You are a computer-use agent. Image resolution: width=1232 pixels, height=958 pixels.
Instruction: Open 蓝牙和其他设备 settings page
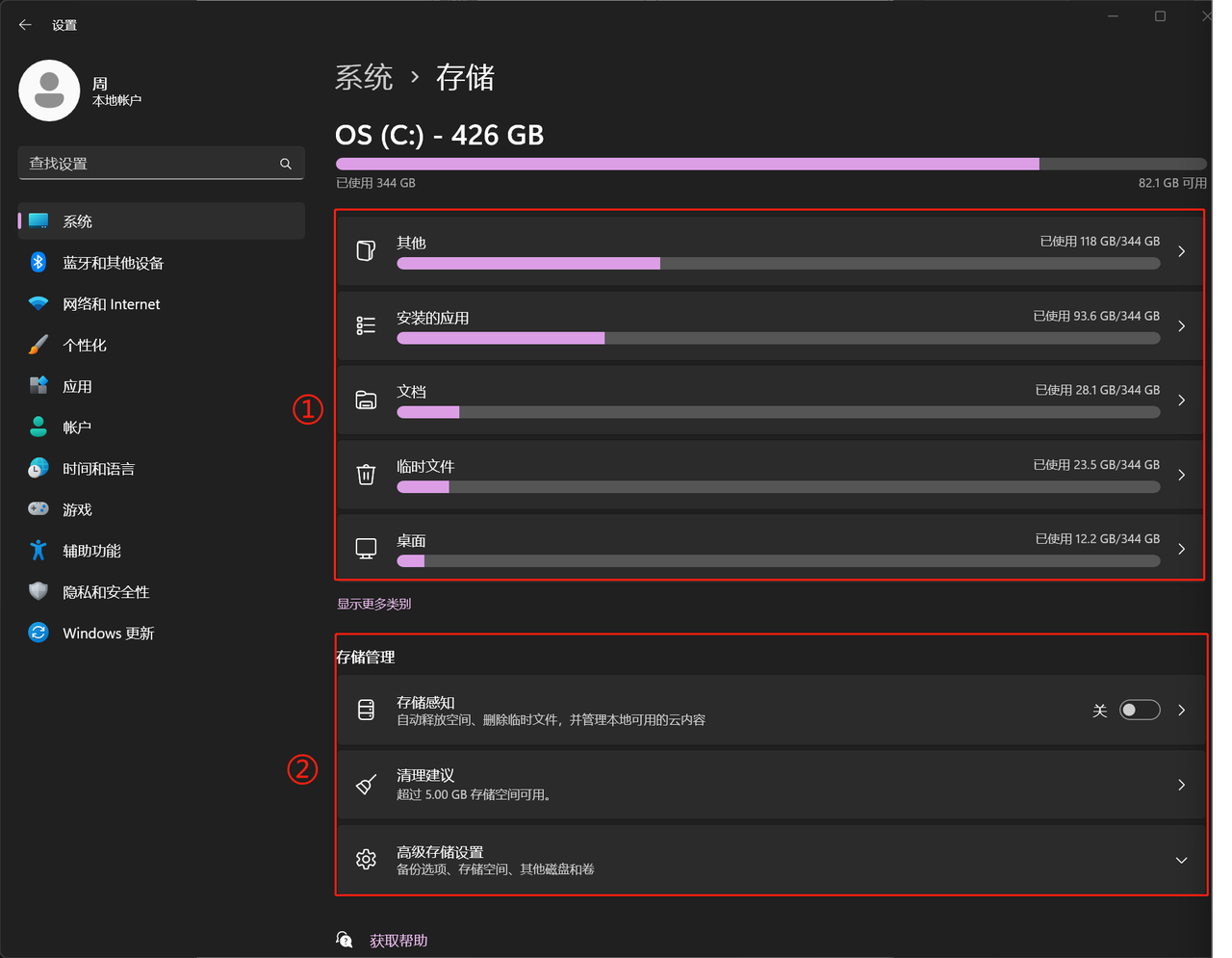pyautogui.click(x=162, y=262)
